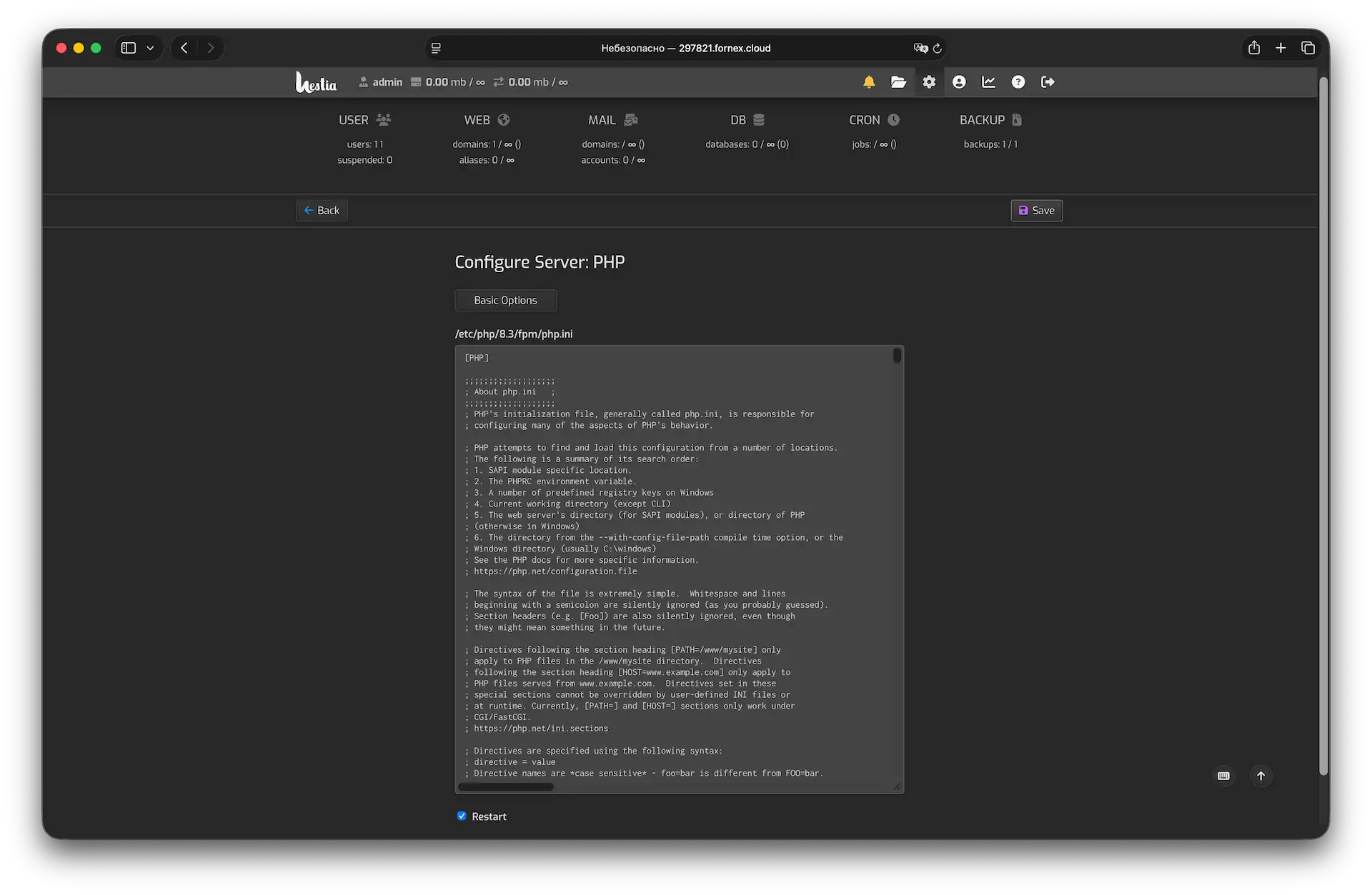Click the /etc/php/8.3/fpm/php.ini label
The image size is (1372, 895).
514,334
